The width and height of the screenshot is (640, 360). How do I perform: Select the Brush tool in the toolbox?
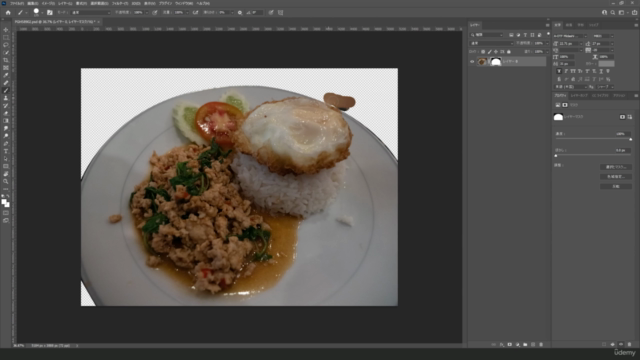click(6, 90)
